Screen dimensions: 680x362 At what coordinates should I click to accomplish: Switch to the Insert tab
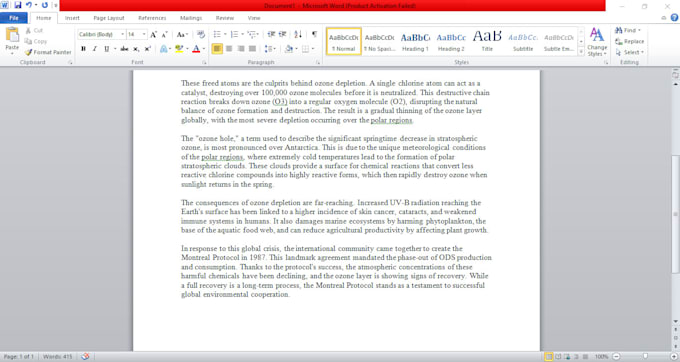click(72, 18)
